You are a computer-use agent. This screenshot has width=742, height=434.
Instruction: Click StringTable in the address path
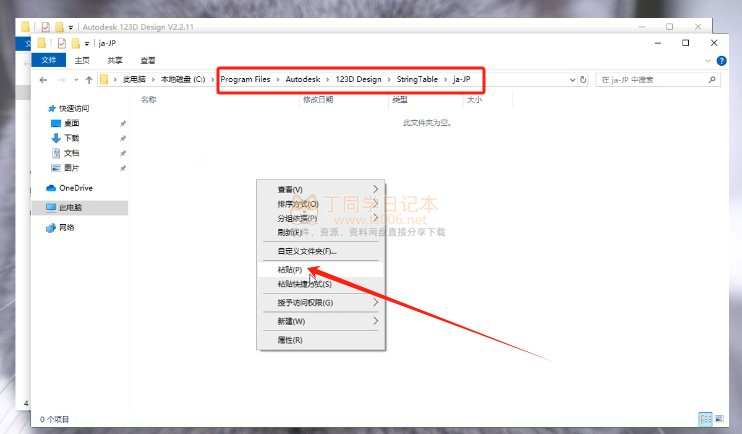pos(417,80)
